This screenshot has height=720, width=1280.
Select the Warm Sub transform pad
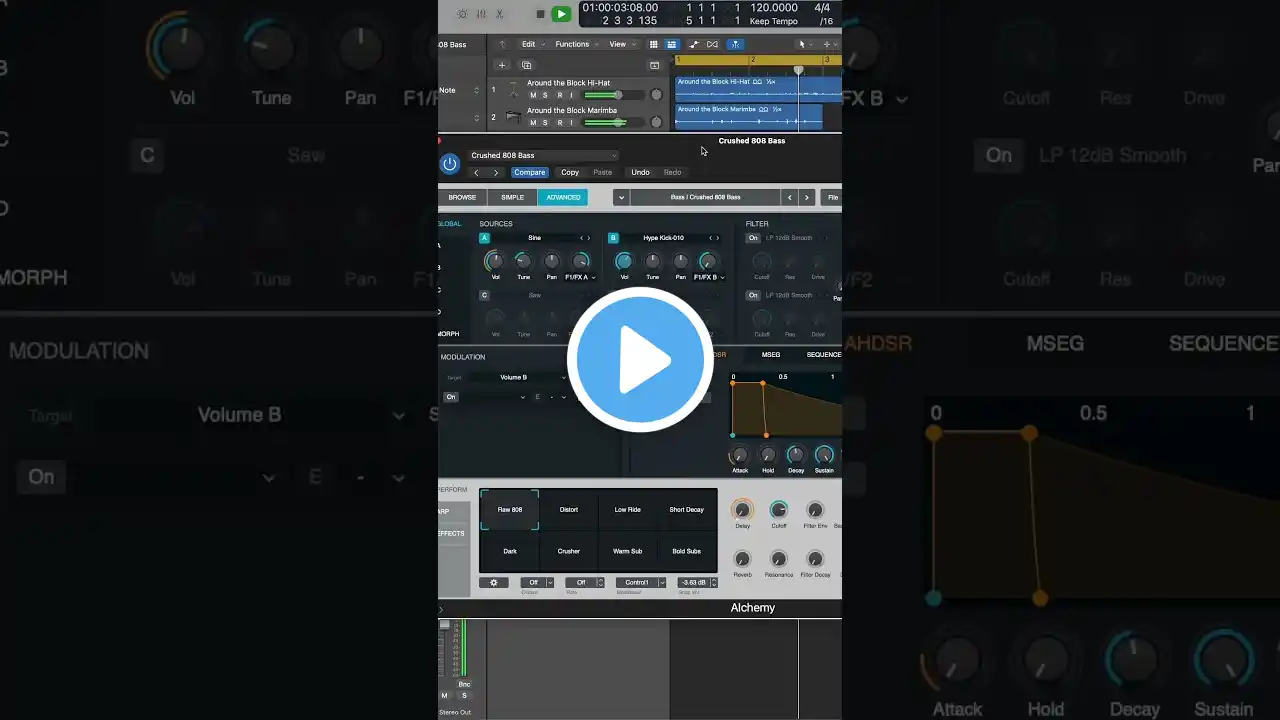(628, 551)
